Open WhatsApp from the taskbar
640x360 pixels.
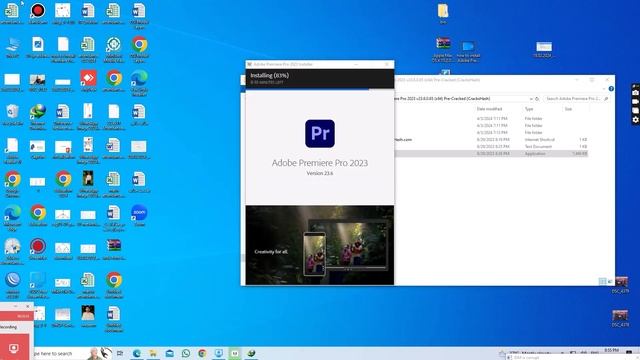click(186, 353)
